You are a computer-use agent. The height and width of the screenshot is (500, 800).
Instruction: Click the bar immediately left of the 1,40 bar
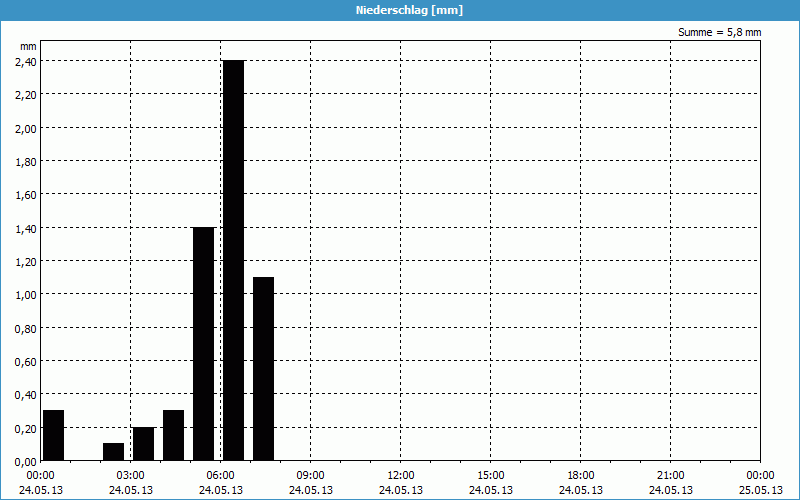[173, 435]
